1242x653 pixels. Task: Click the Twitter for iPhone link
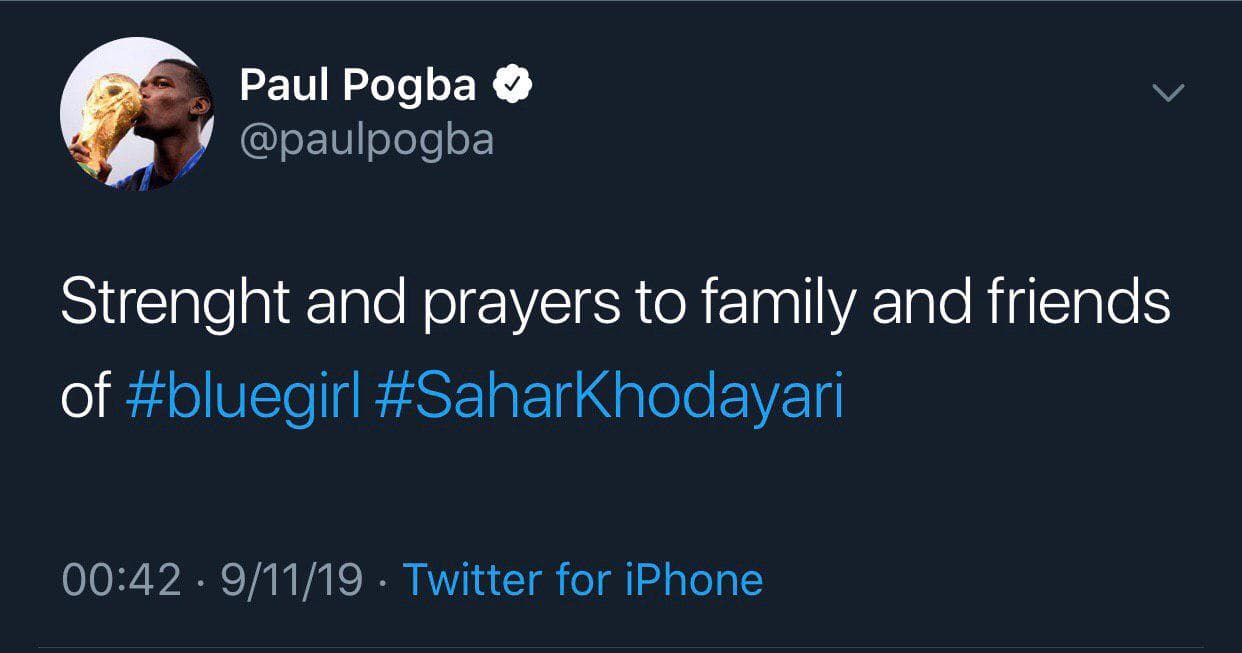(583, 580)
